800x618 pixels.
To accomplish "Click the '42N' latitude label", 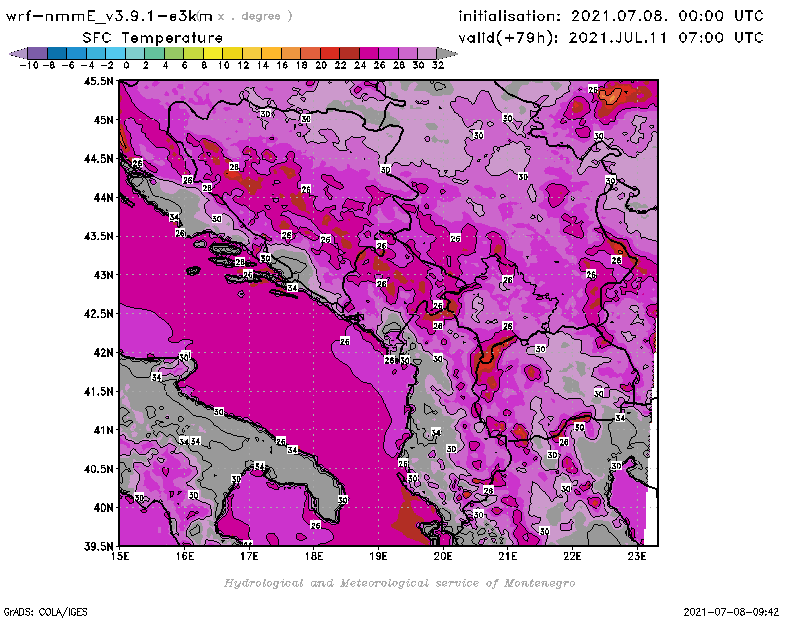I will pos(104,353).
